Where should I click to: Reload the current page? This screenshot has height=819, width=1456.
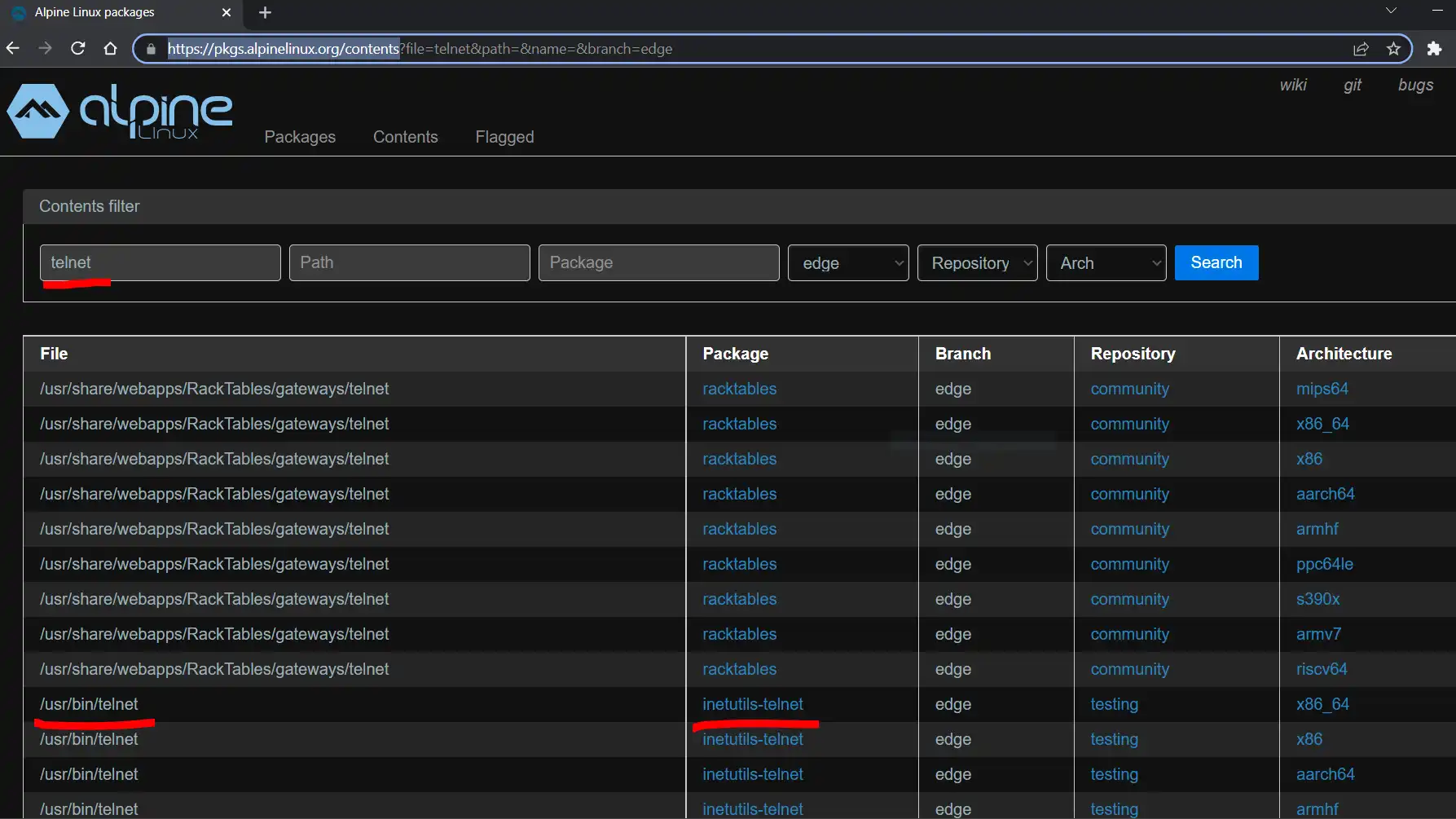(78, 49)
